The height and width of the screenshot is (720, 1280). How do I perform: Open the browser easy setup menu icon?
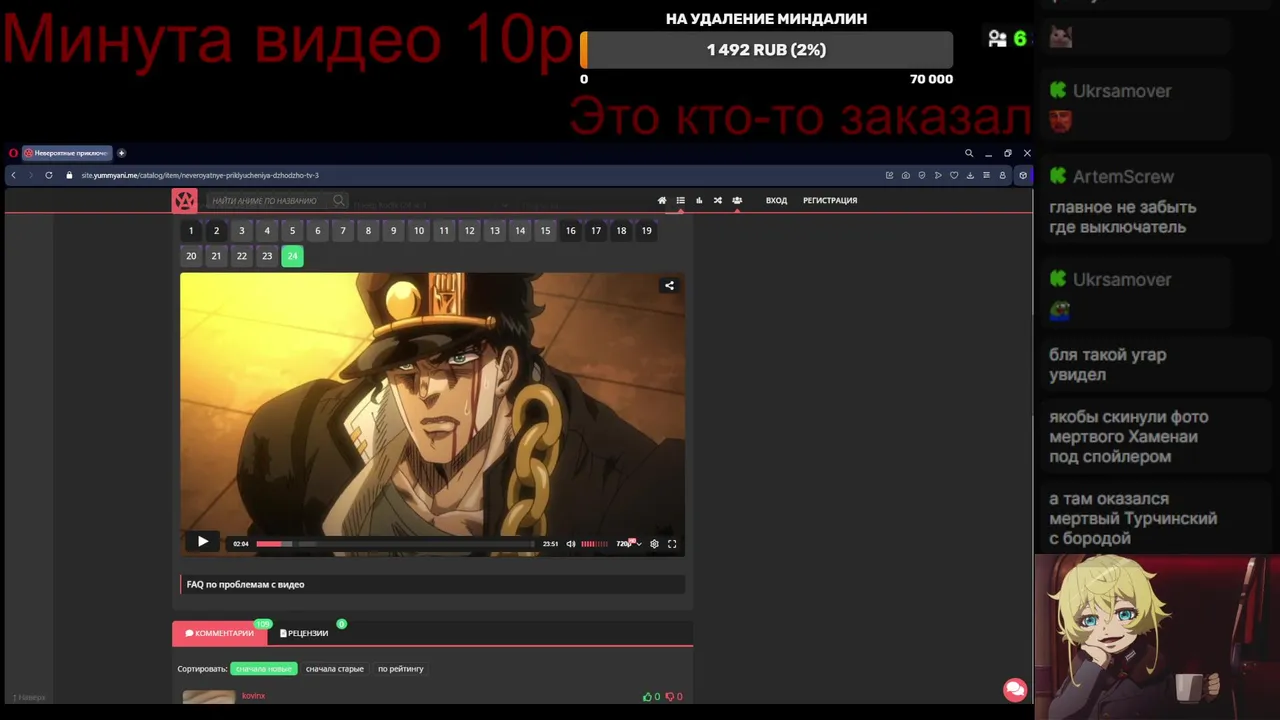click(986, 175)
